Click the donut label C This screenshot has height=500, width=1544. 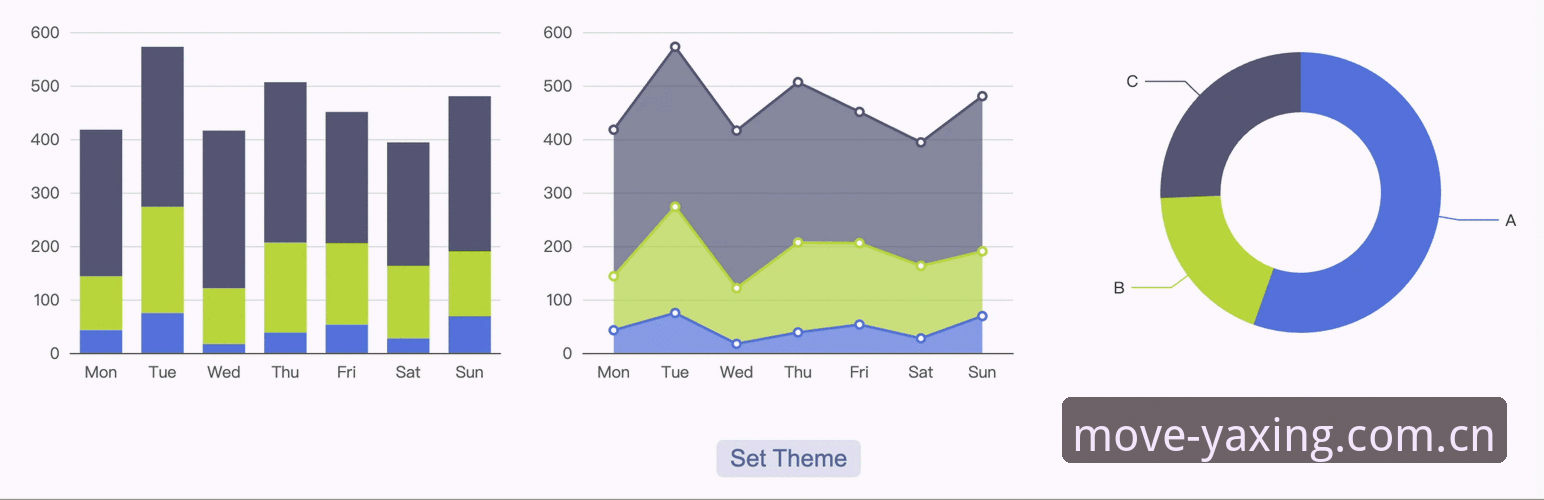coord(1132,81)
